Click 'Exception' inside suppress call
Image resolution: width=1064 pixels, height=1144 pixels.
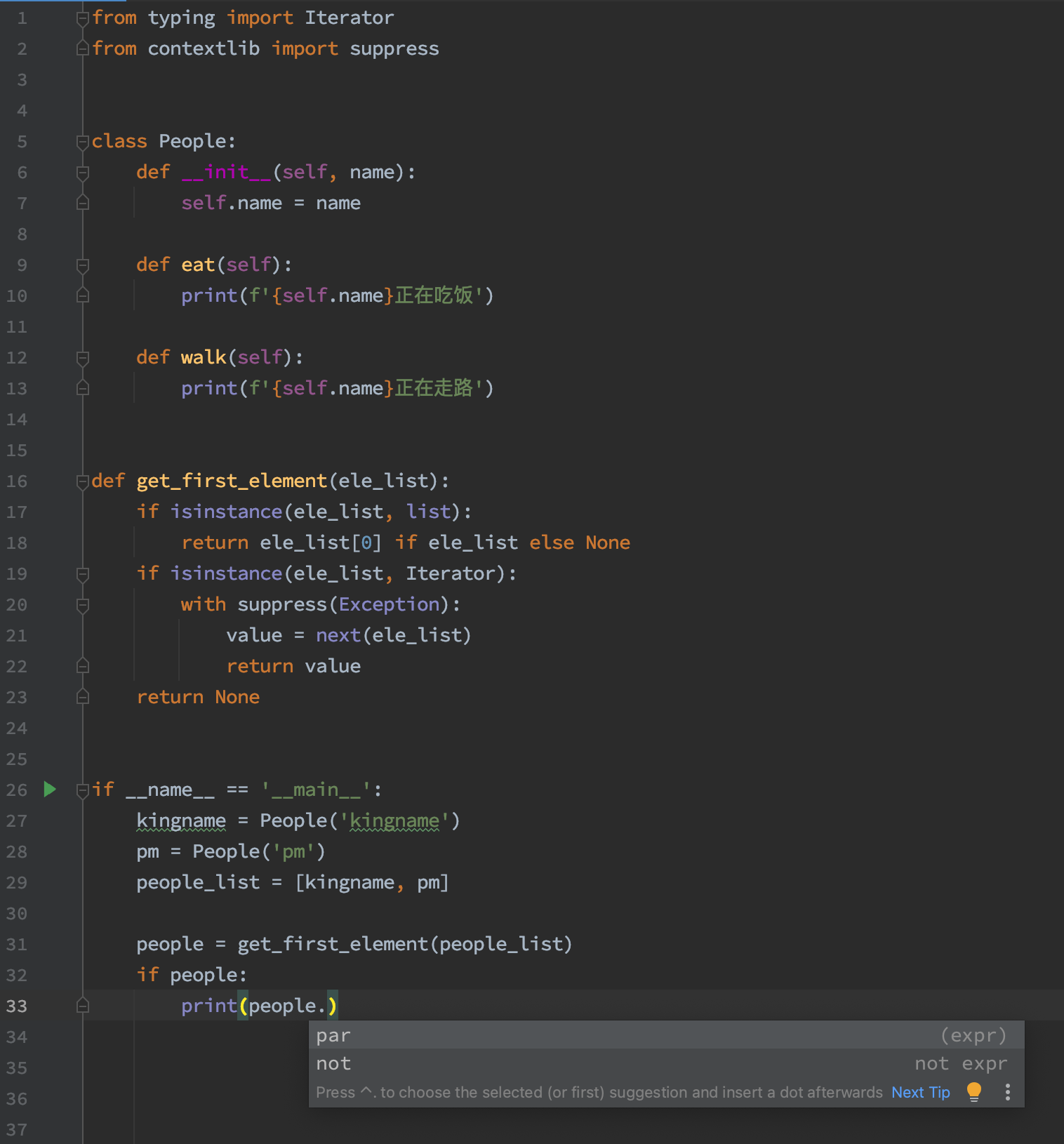click(x=389, y=604)
